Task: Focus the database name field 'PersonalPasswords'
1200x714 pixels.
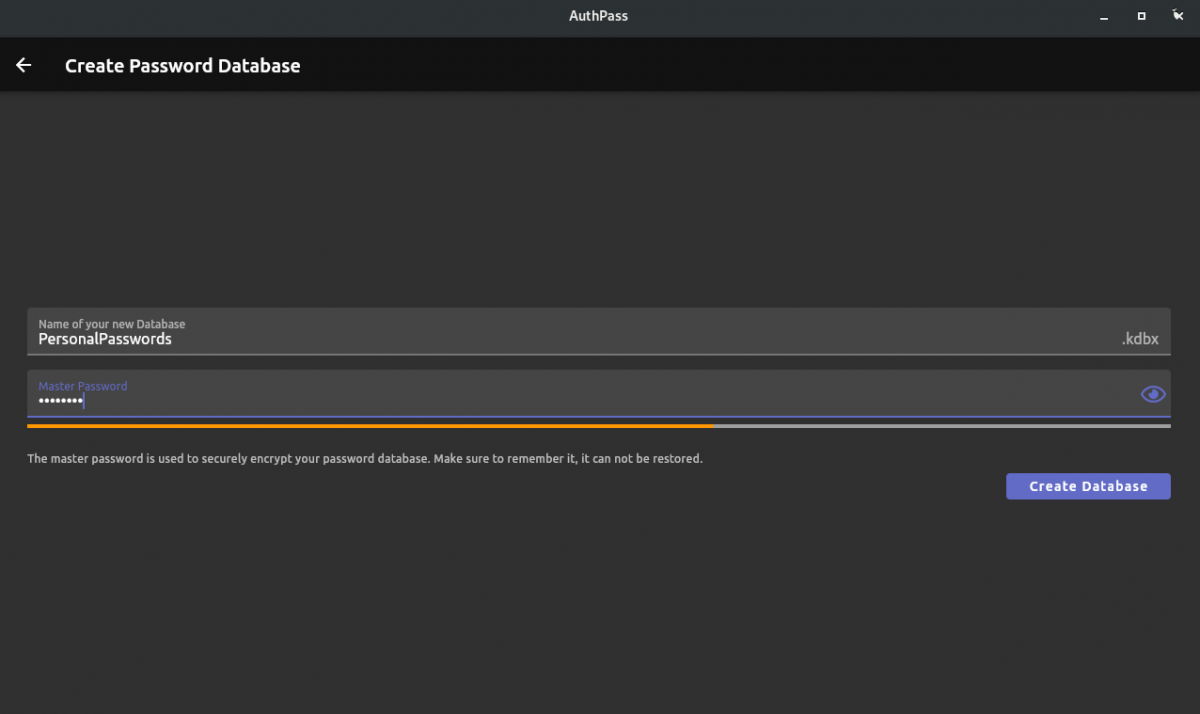Action: (x=599, y=331)
